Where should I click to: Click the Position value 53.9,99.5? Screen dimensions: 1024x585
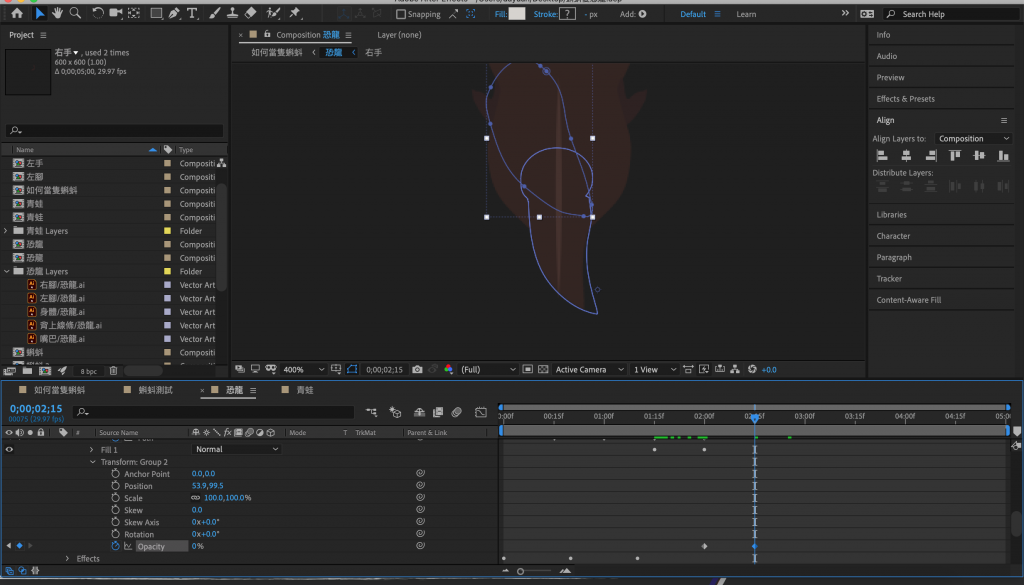point(207,486)
